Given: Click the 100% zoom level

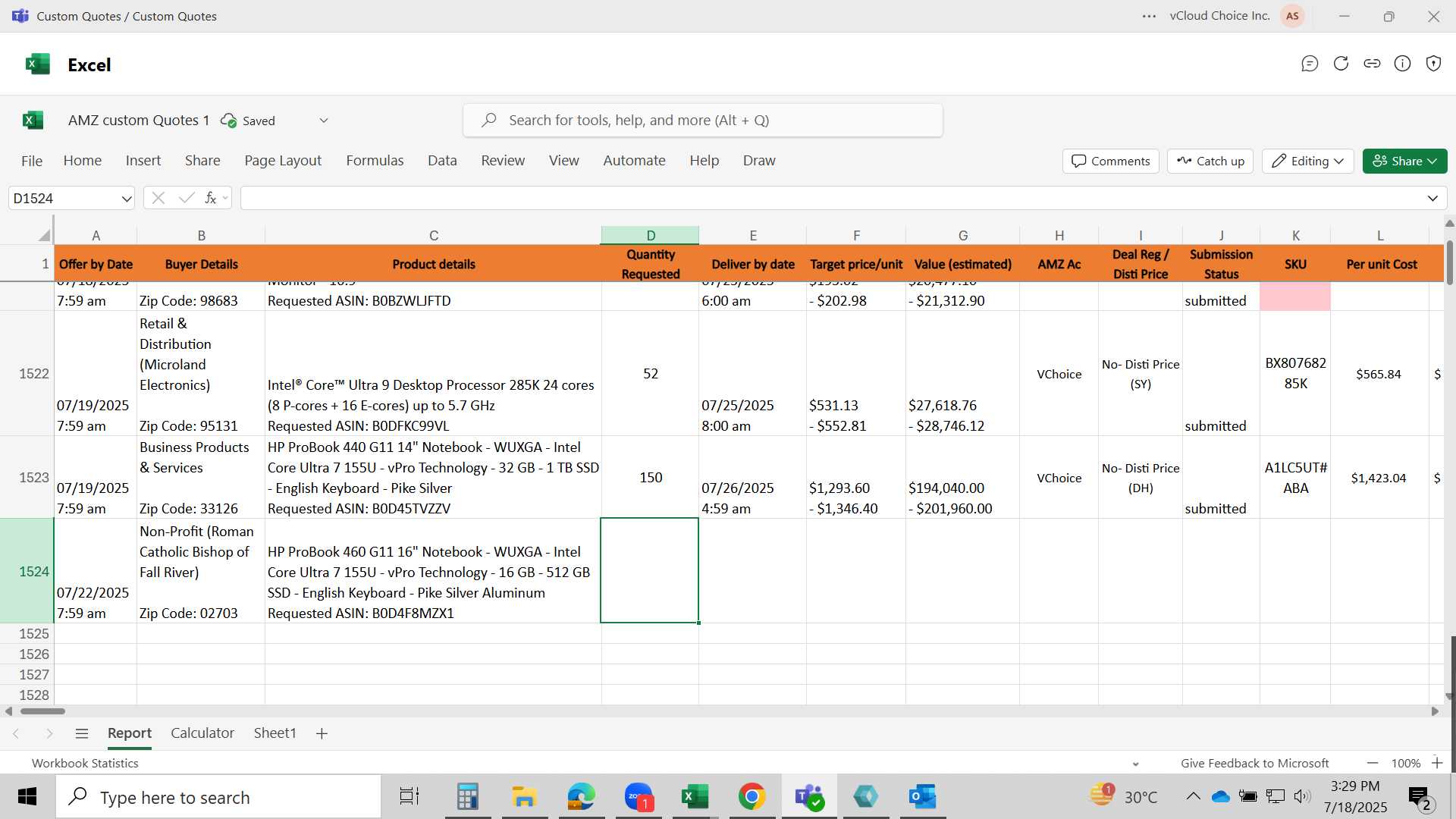Looking at the screenshot, I should [1406, 764].
